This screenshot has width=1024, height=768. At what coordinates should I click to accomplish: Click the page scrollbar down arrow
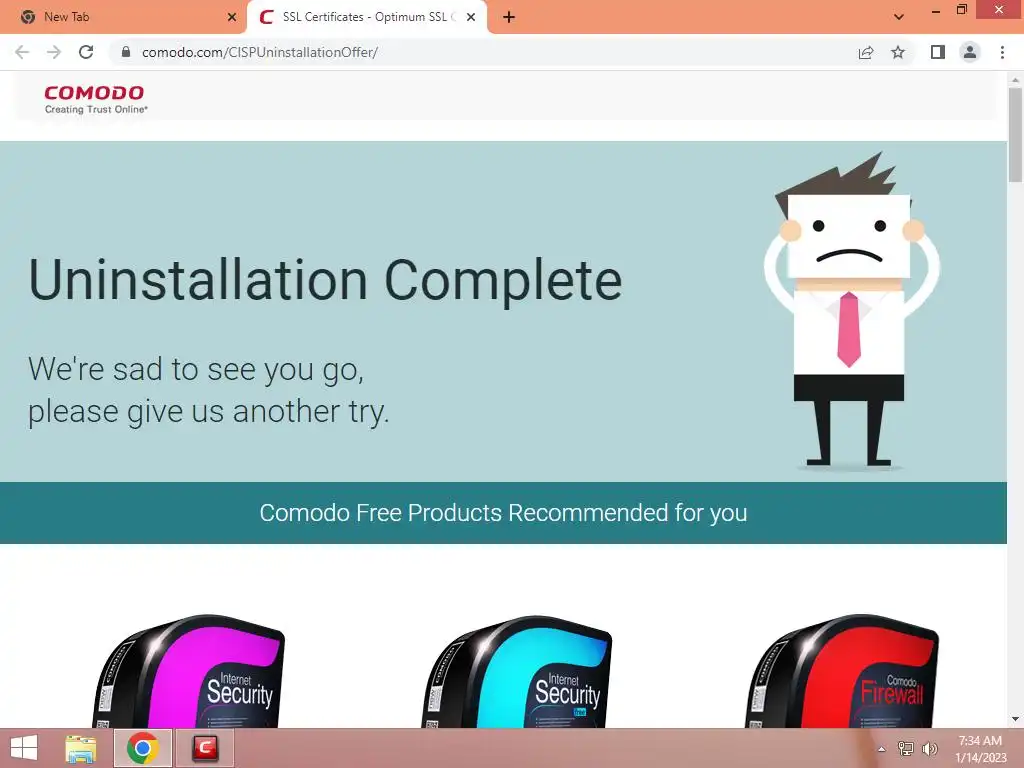coord(1015,719)
